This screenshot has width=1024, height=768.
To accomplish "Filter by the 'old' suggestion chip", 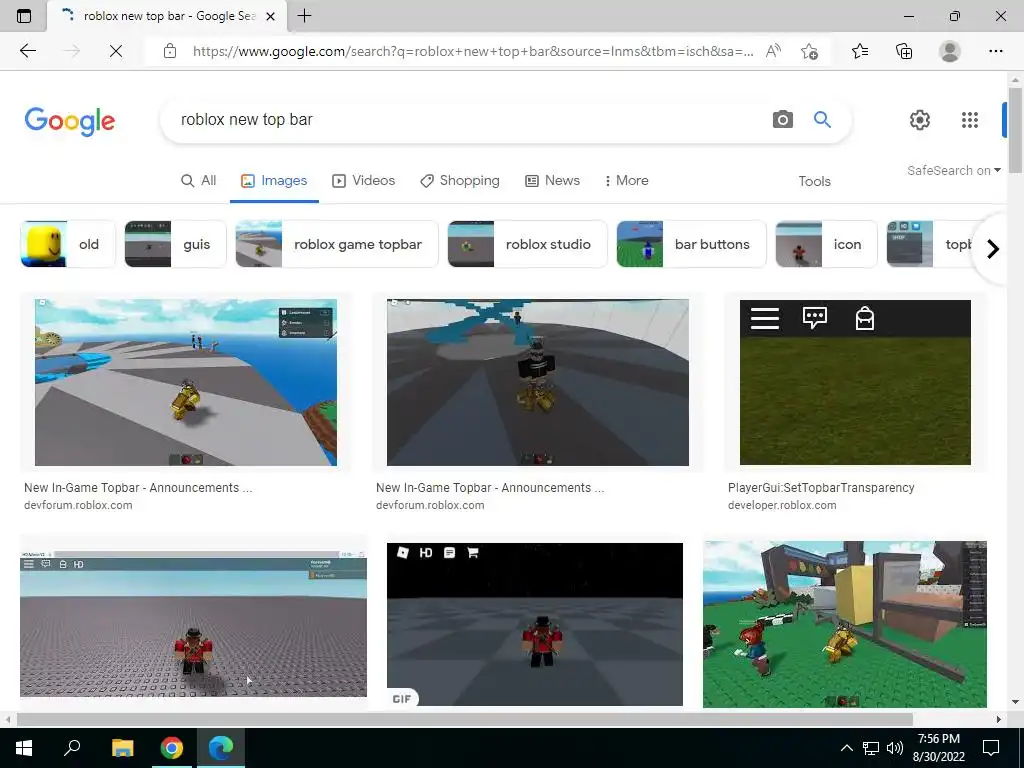I will coord(68,244).
